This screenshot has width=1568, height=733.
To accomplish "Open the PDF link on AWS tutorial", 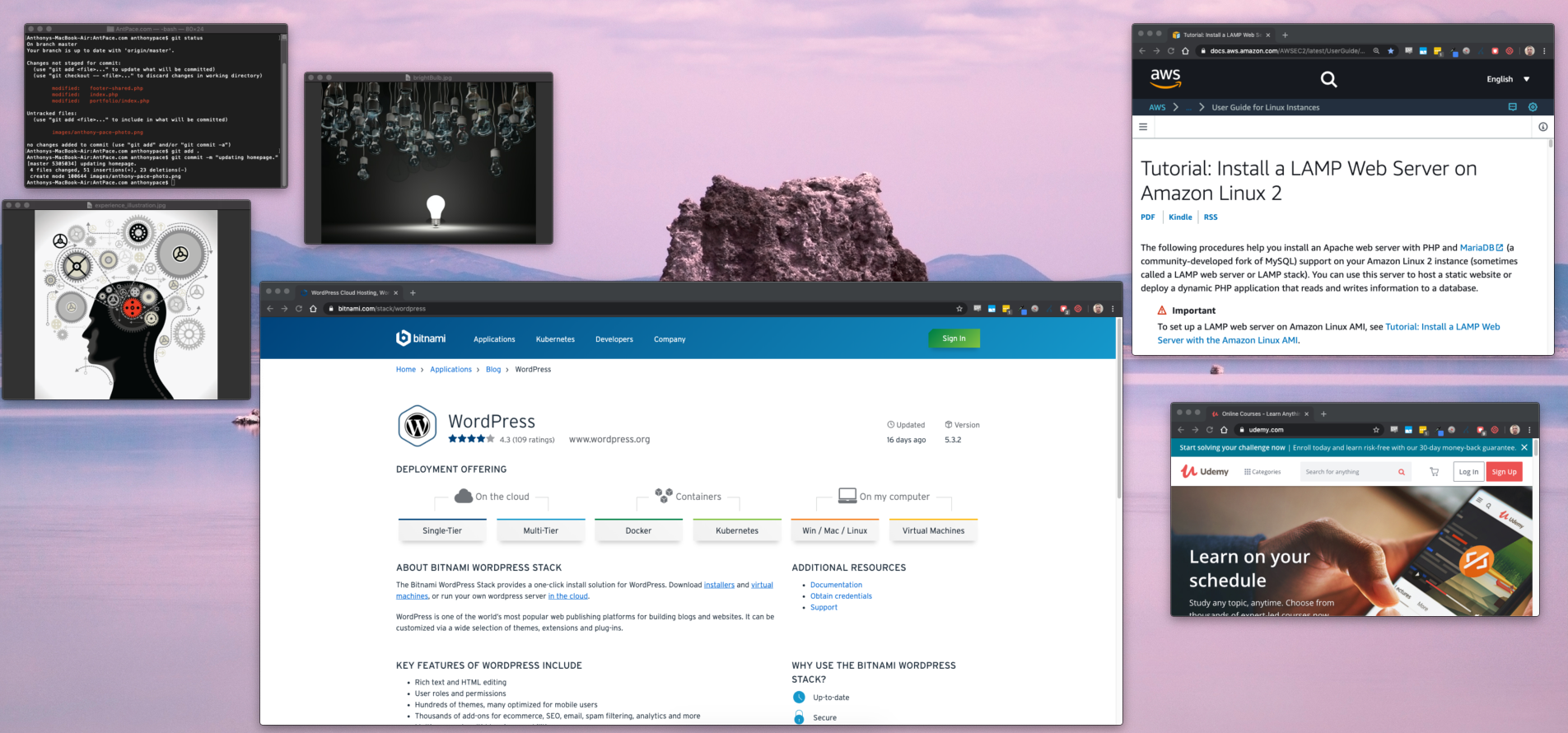I will pyautogui.click(x=1147, y=217).
